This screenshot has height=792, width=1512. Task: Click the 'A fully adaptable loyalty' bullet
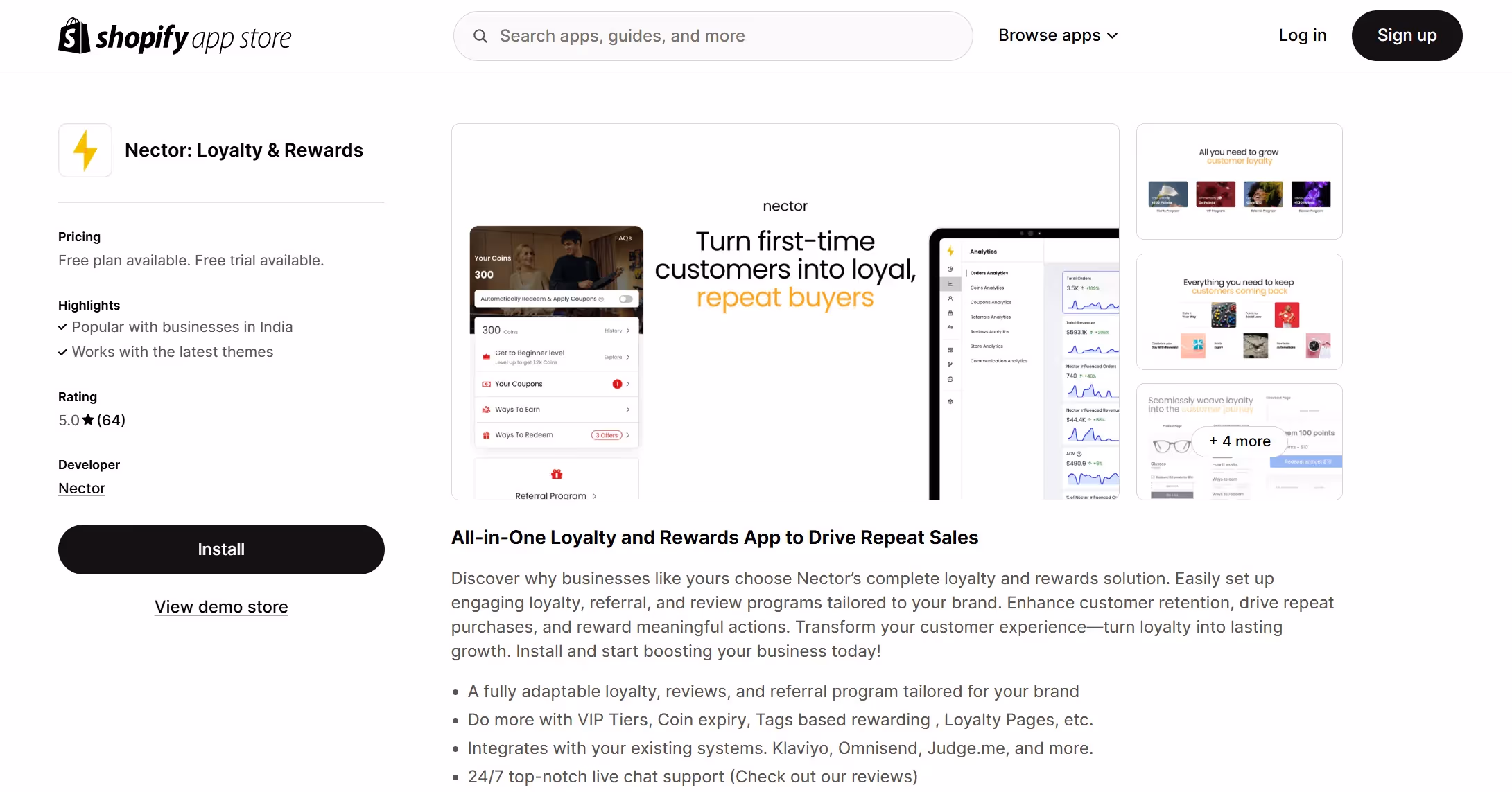click(774, 692)
